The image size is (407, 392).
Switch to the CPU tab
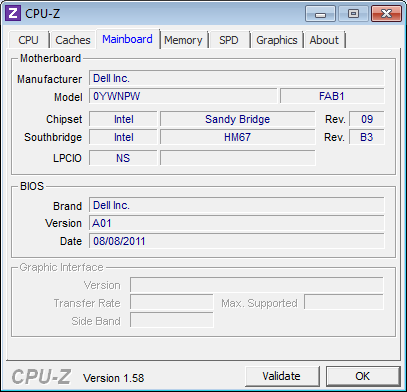click(x=29, y=40)
